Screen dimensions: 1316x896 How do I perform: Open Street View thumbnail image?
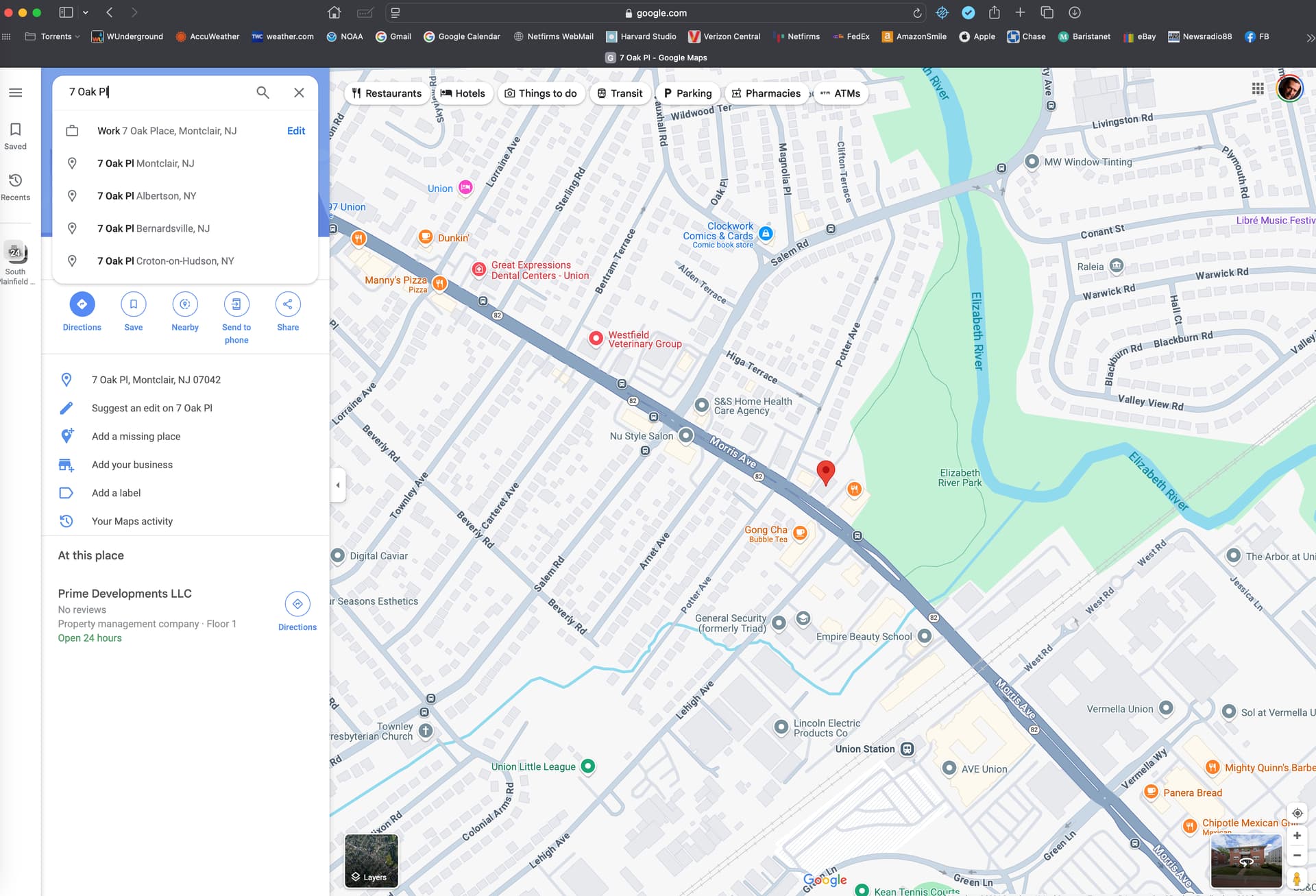click(x=1245, y=860)
